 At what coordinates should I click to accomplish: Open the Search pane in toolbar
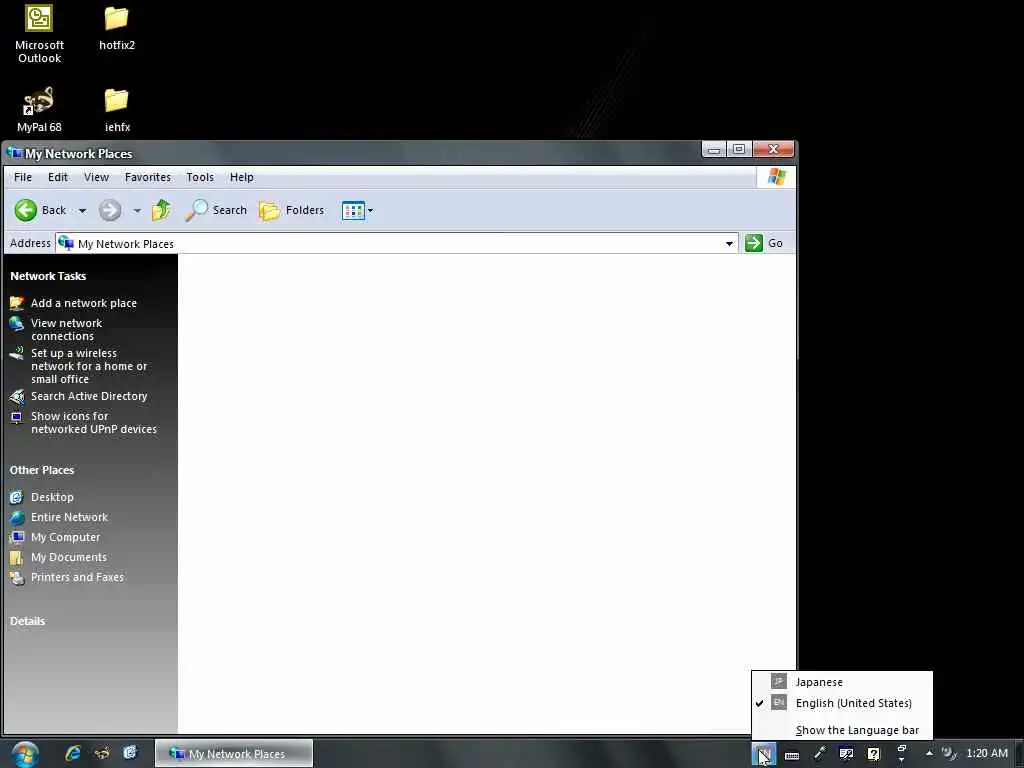click(x=216, y=210)
